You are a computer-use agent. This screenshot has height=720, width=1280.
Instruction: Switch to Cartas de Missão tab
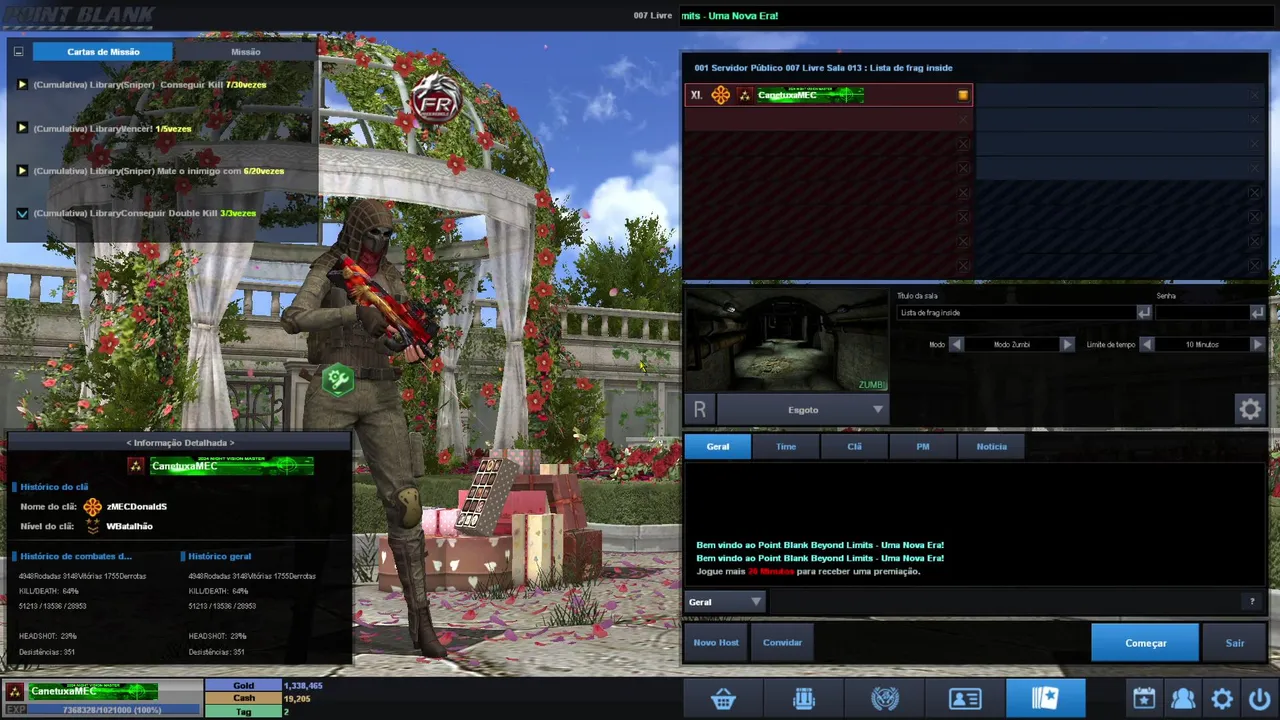click(x=103, y=51)
